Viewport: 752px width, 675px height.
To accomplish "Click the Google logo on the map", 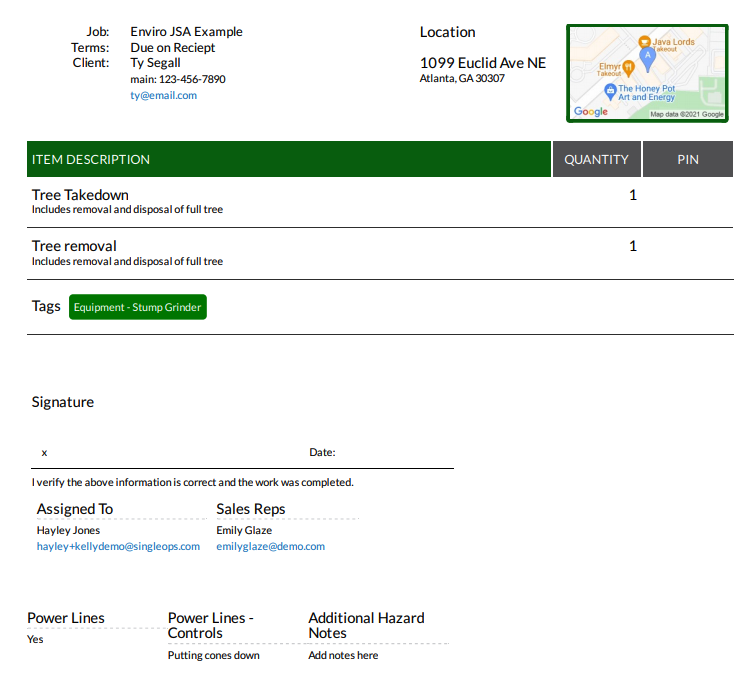I will 591,111.
